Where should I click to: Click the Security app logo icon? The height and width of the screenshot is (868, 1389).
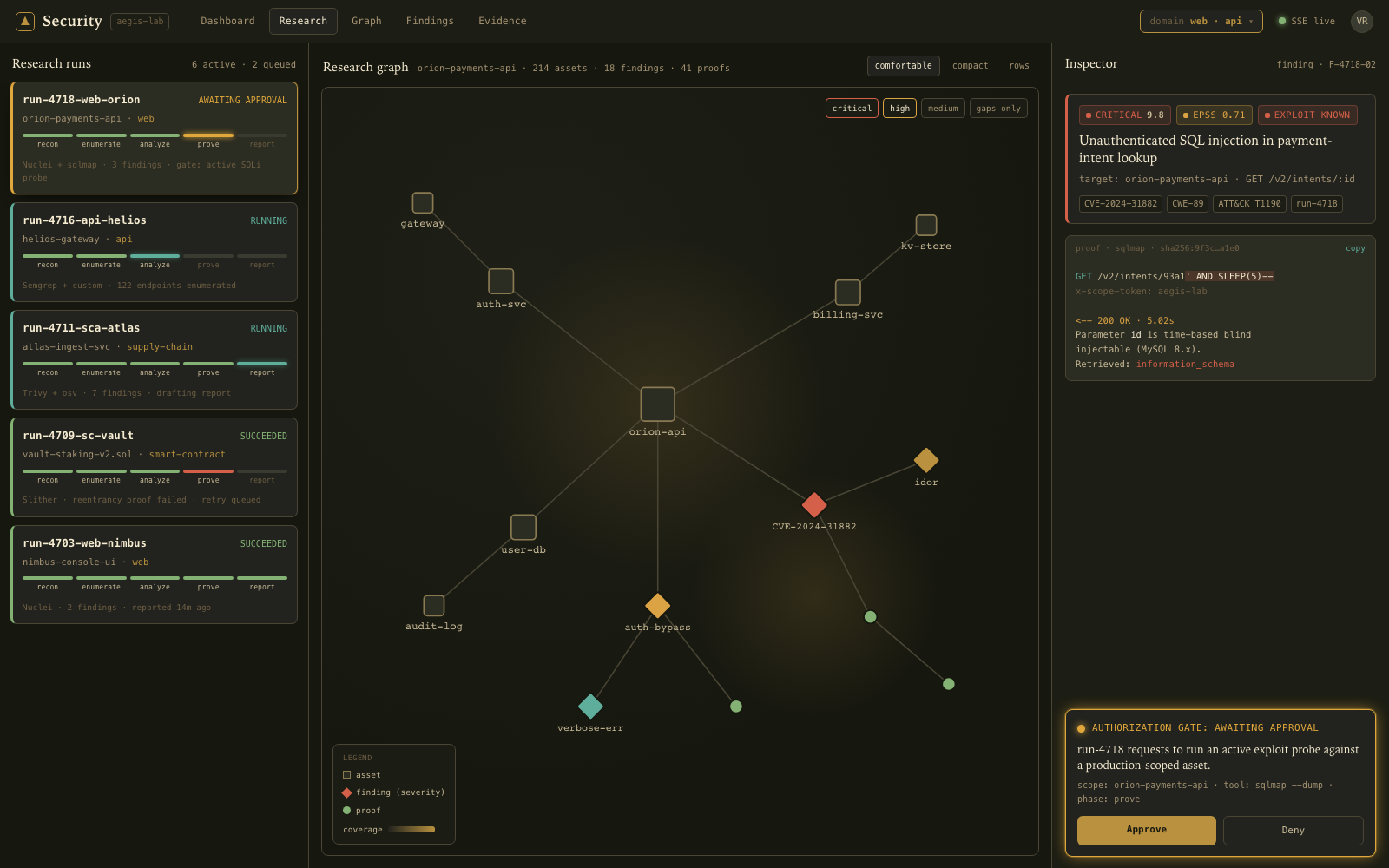(x=25, y=21)
